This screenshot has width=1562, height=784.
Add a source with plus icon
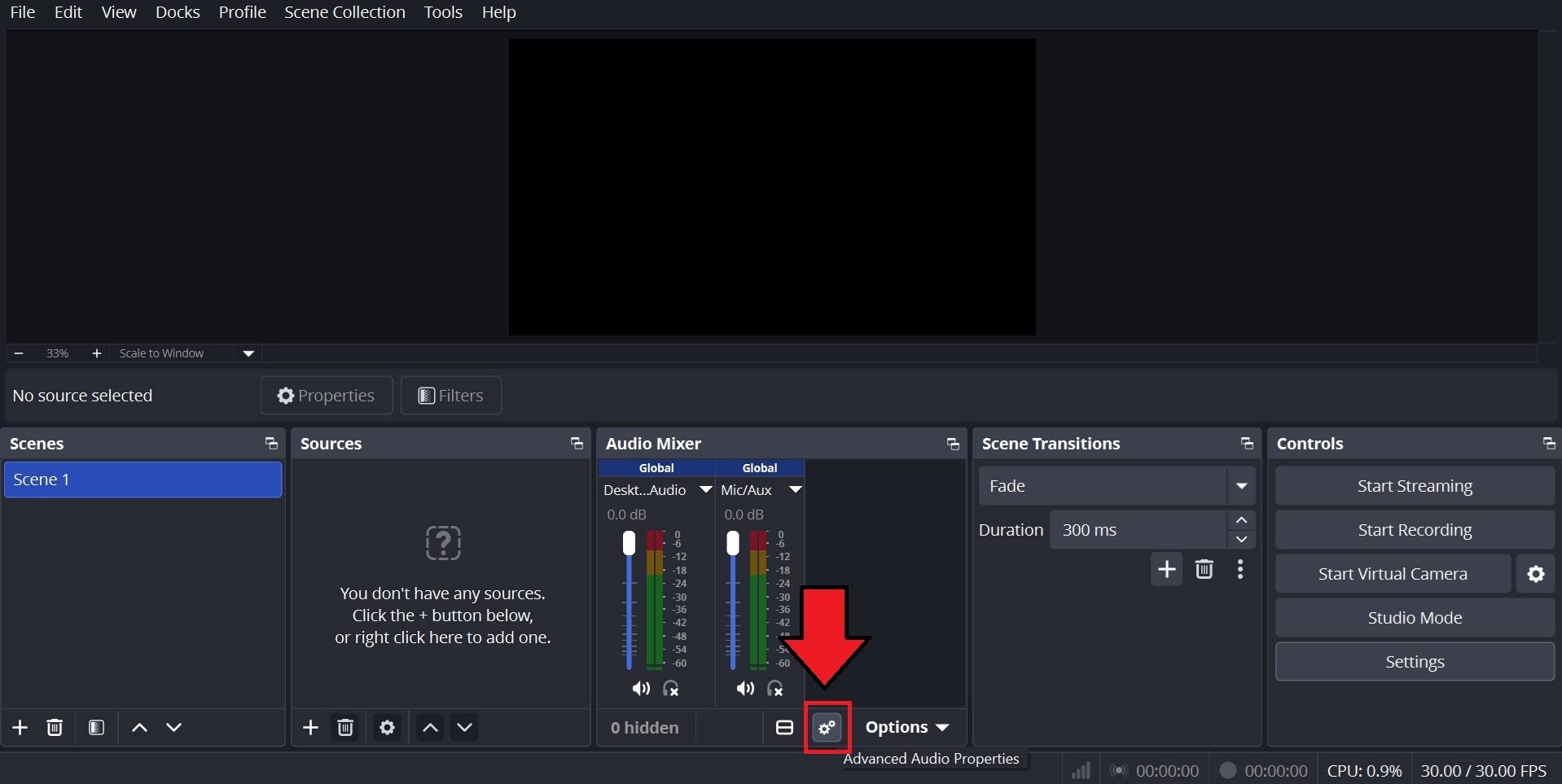click(x=310, y=727)
